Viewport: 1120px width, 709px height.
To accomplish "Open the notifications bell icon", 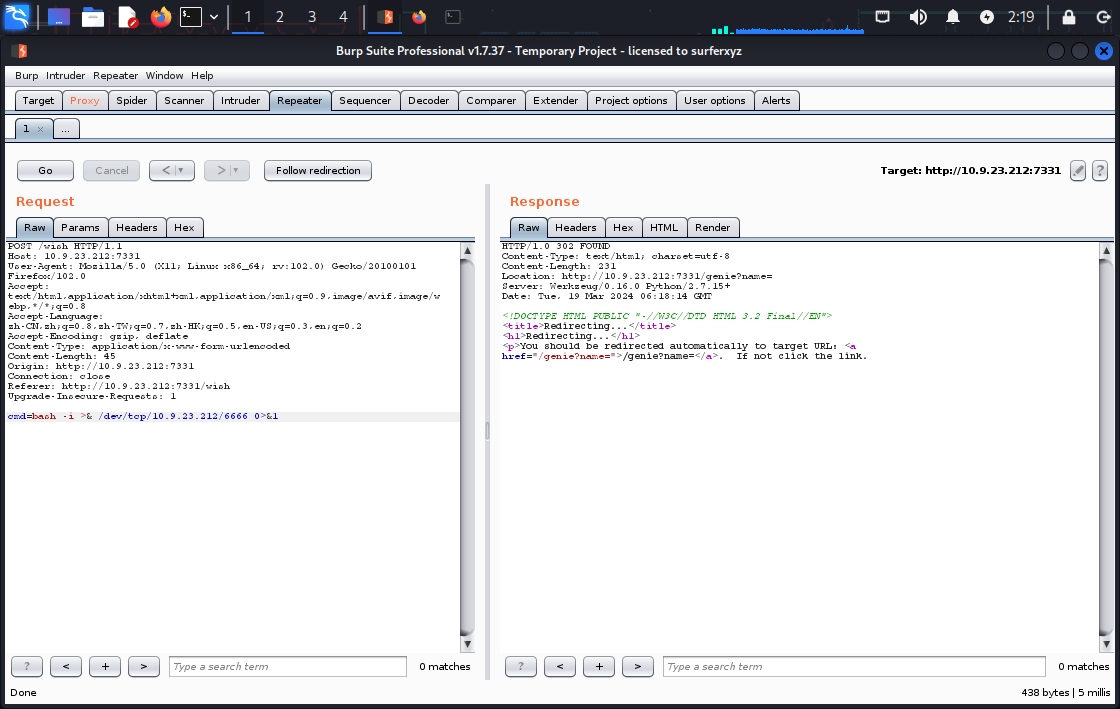I will [953, 16].
